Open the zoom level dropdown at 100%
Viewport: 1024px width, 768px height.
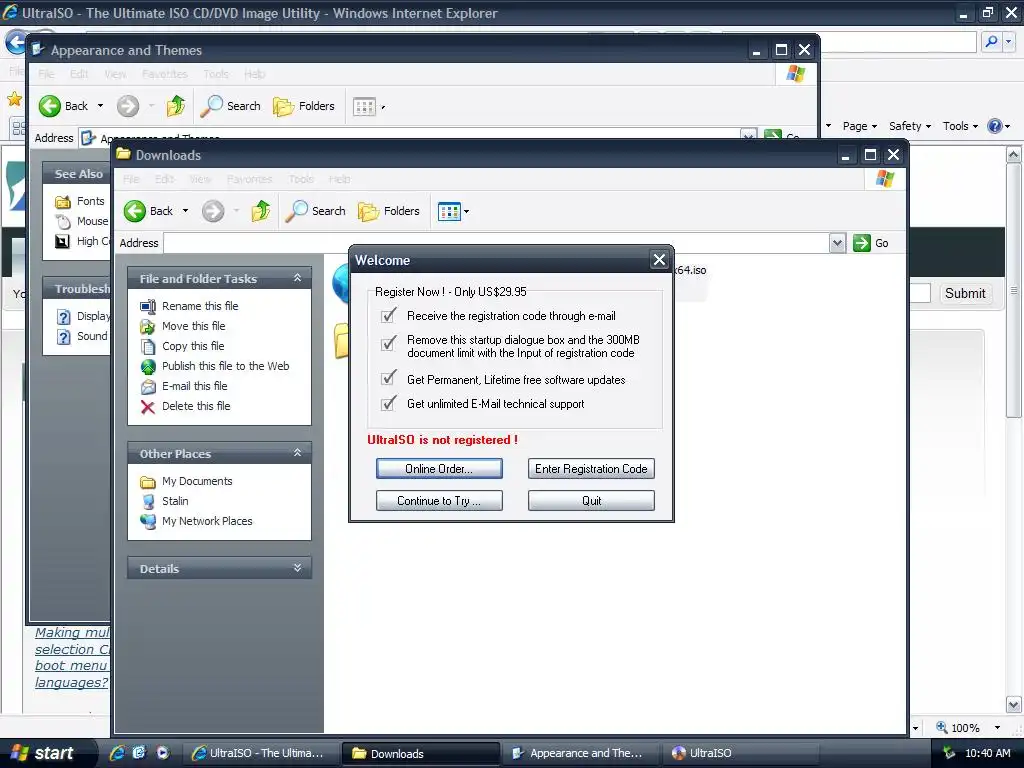point(997,728)
